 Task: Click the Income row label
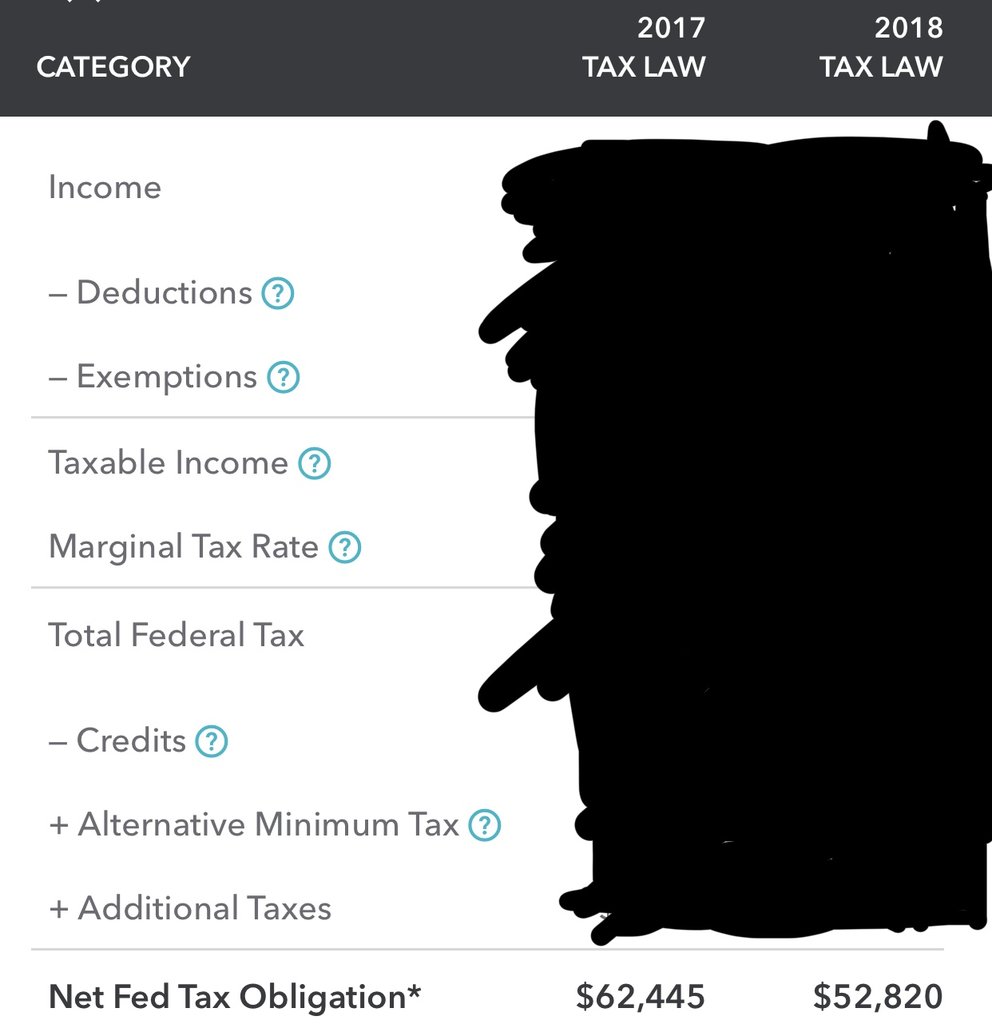(104, 188)
